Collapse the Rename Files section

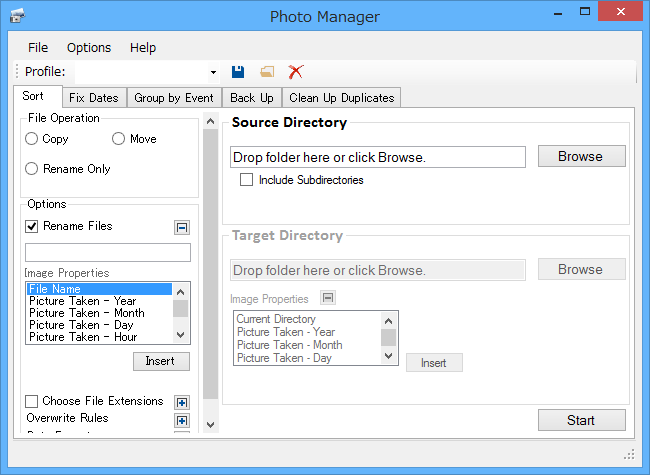point(181,227)
